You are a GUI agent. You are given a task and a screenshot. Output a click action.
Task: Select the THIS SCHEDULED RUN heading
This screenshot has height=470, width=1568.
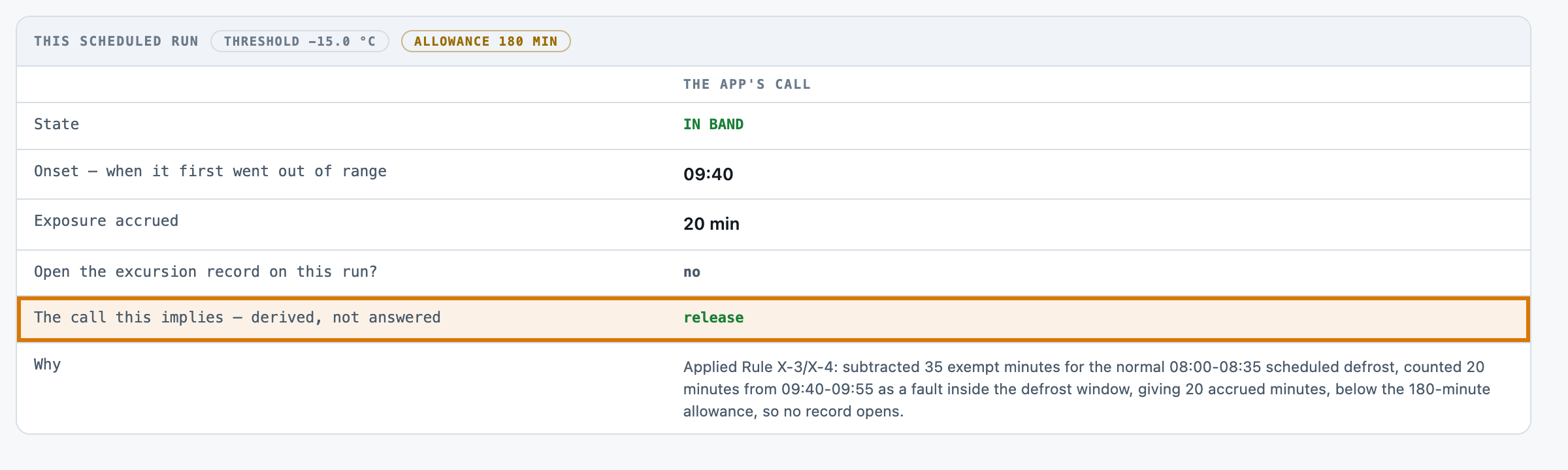pyautogui.click(x=116, y=41)
